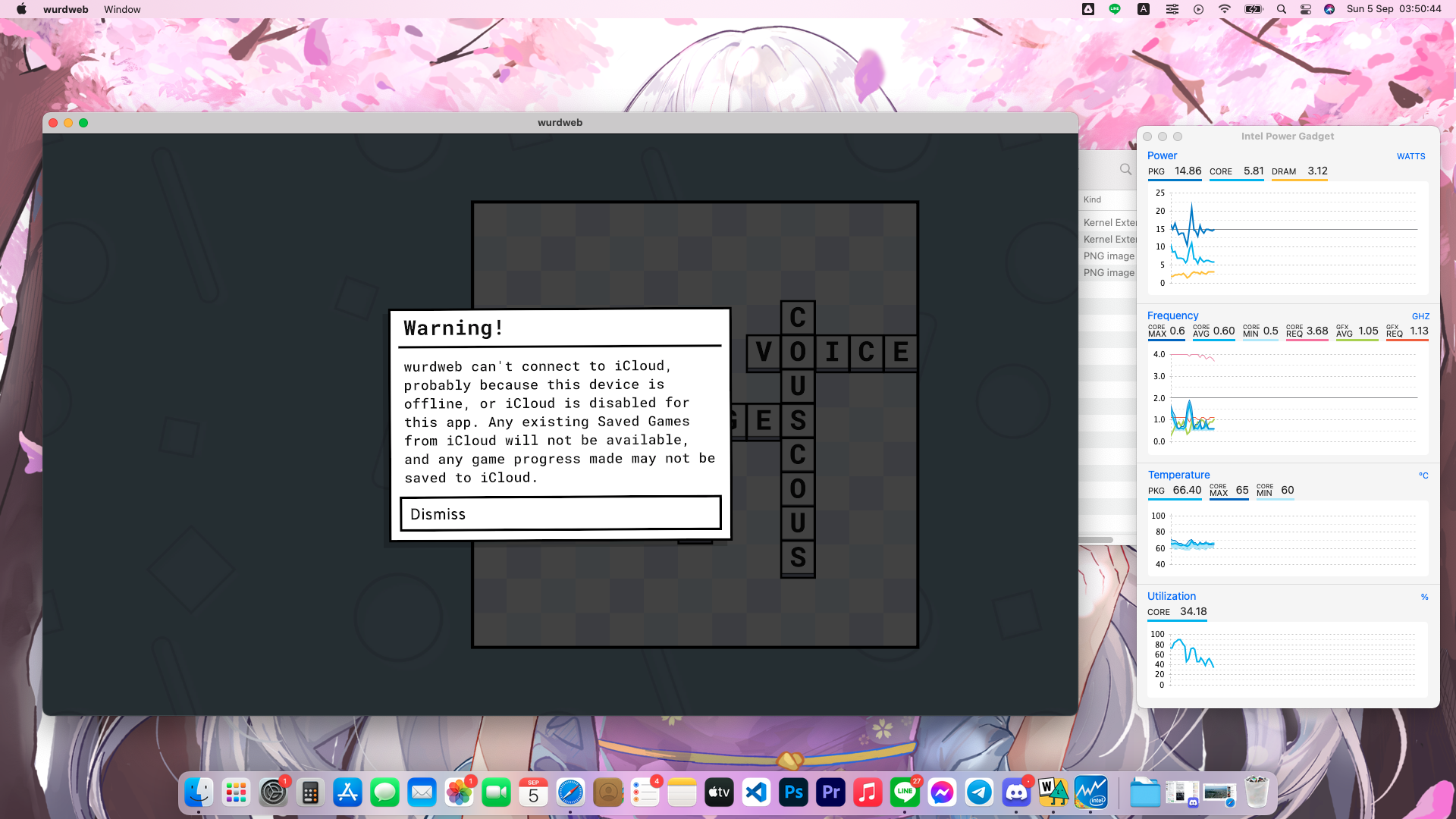Open LINE app from the Dock
The height and width of the screenshot is (819, 1456).
point(905,792)
